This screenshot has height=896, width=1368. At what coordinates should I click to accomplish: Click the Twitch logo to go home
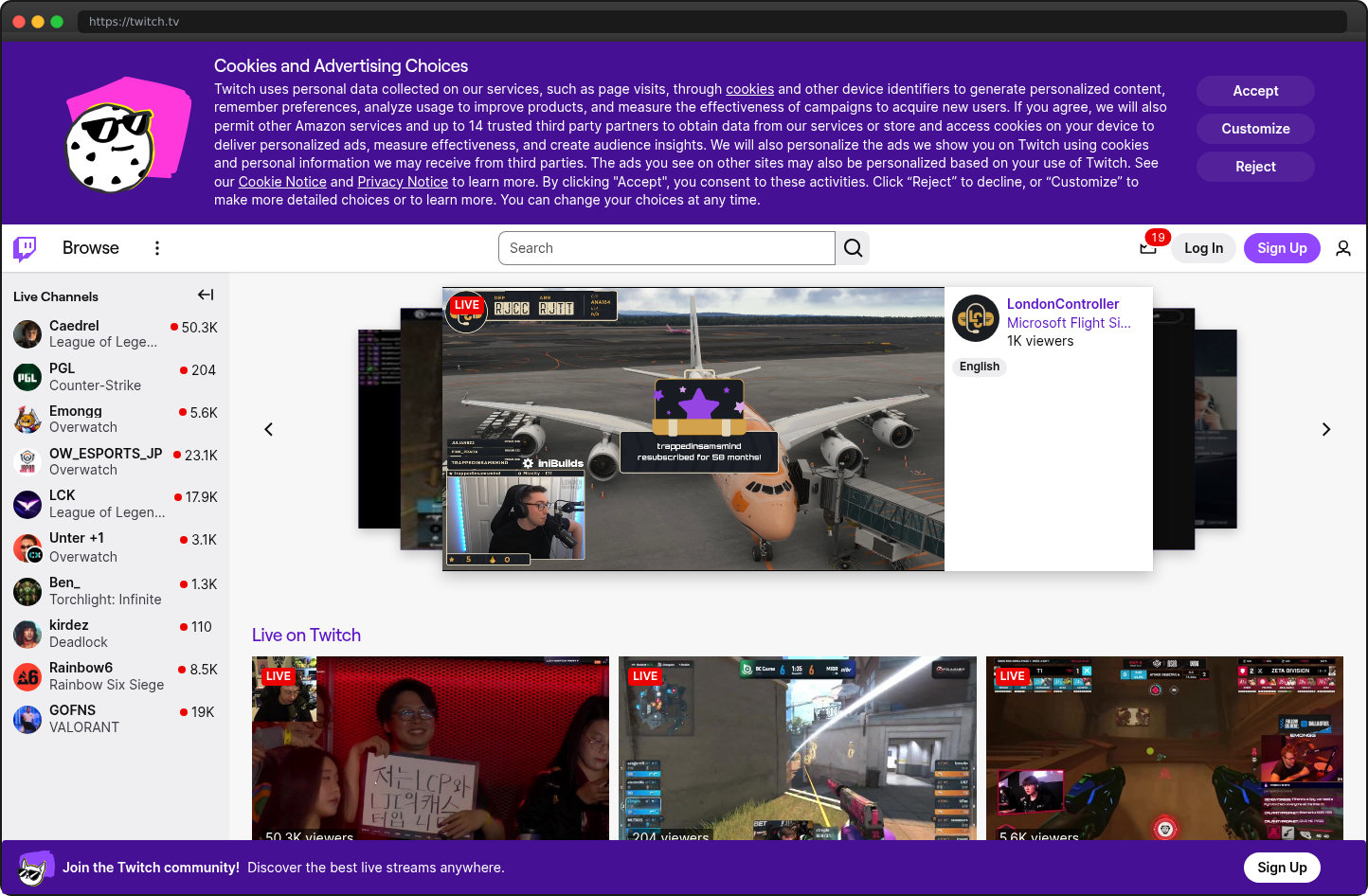pos(24,247)
